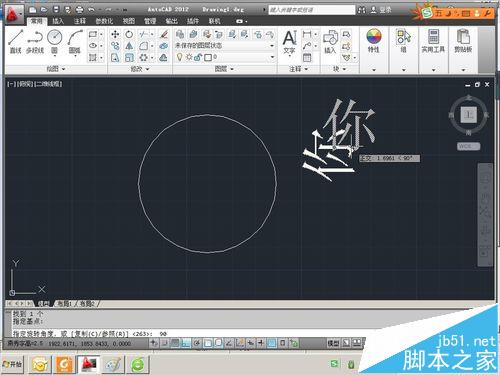The image size is (500, 375).
Task: Open the rectangle tool dropdown arrow
Action: [x=101, y=34]
